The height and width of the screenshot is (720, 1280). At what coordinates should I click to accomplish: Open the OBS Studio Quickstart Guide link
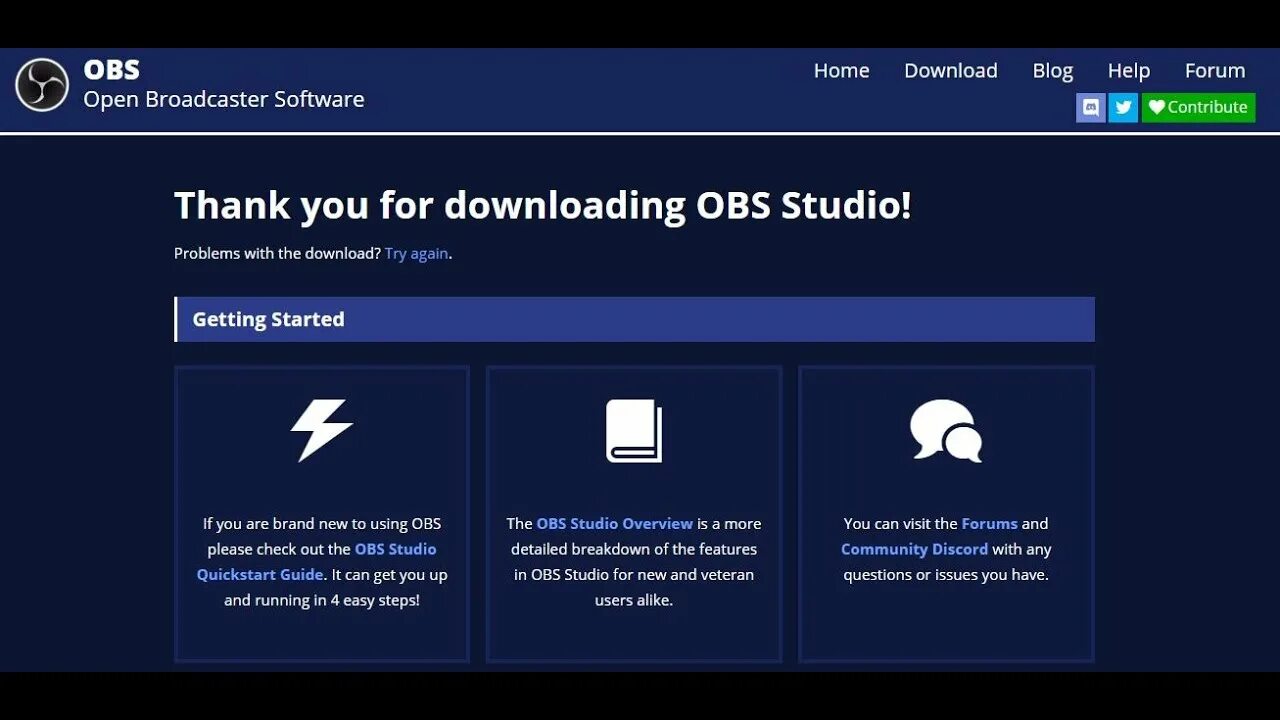coord(317,562)
